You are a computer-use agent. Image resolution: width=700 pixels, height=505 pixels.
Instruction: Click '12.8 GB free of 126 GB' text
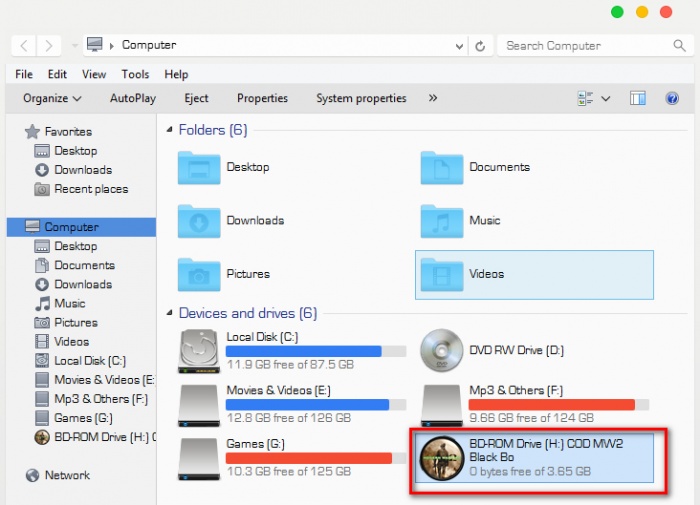click(289, 418)
